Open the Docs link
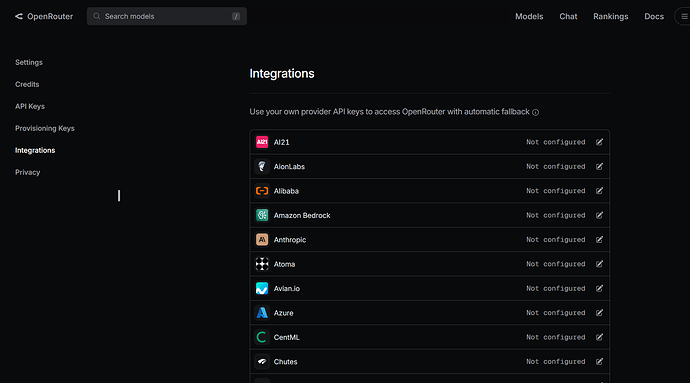Screen dimensions: 690x383 coord(654,16)
